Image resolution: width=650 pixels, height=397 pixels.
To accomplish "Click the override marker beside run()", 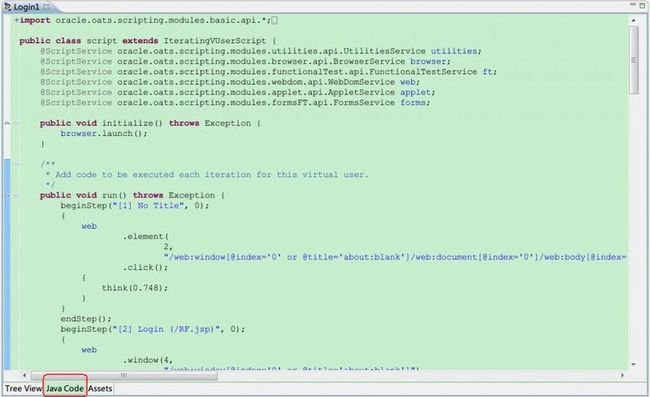I will coord(7,195).
